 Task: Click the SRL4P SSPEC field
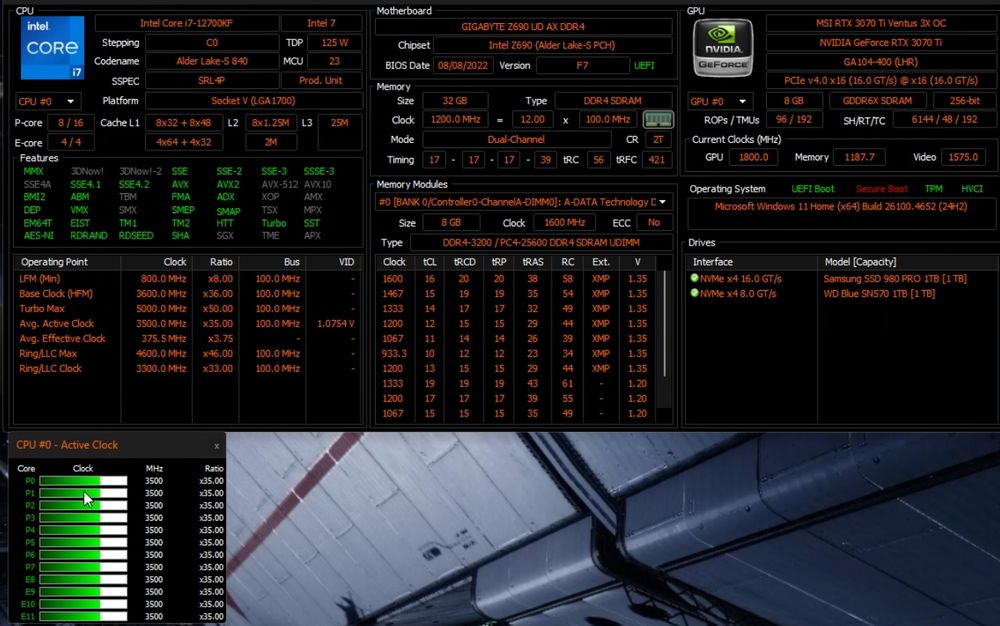click(x=212, y=81)
